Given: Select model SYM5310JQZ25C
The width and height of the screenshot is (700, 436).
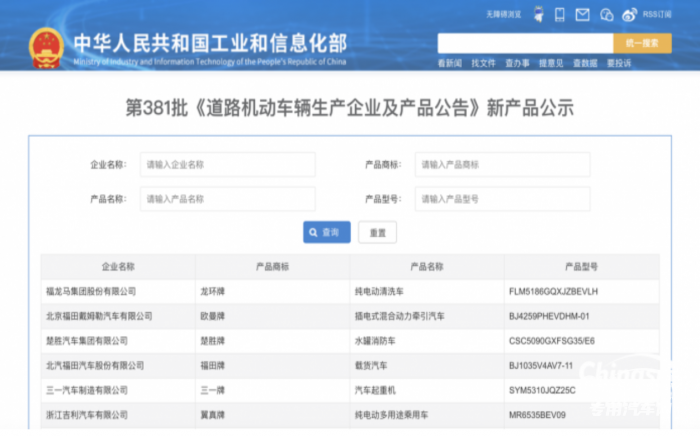Looking at the screenshot, I should (x=542, y=390).
